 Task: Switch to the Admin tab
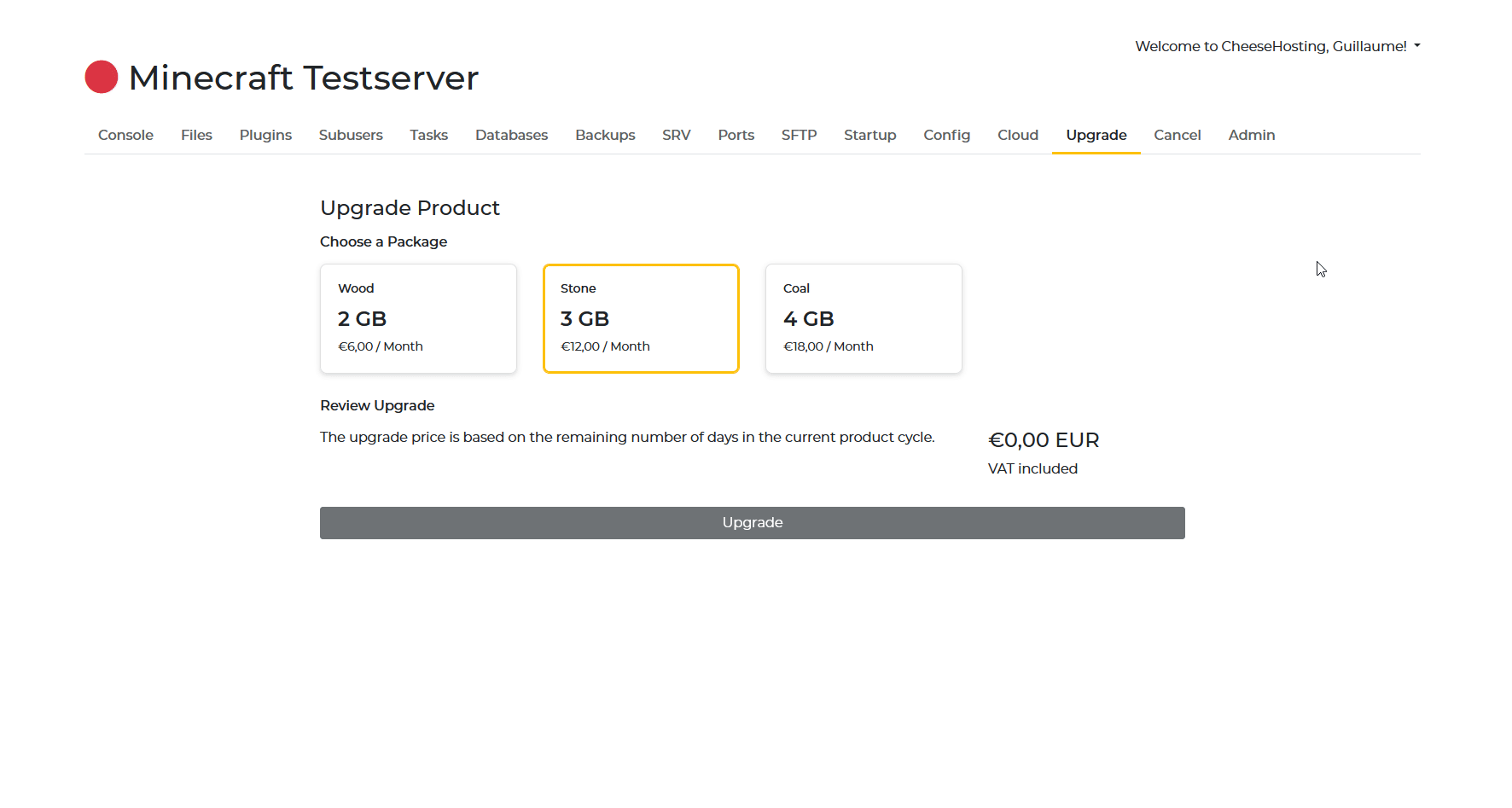(1251, 135)
